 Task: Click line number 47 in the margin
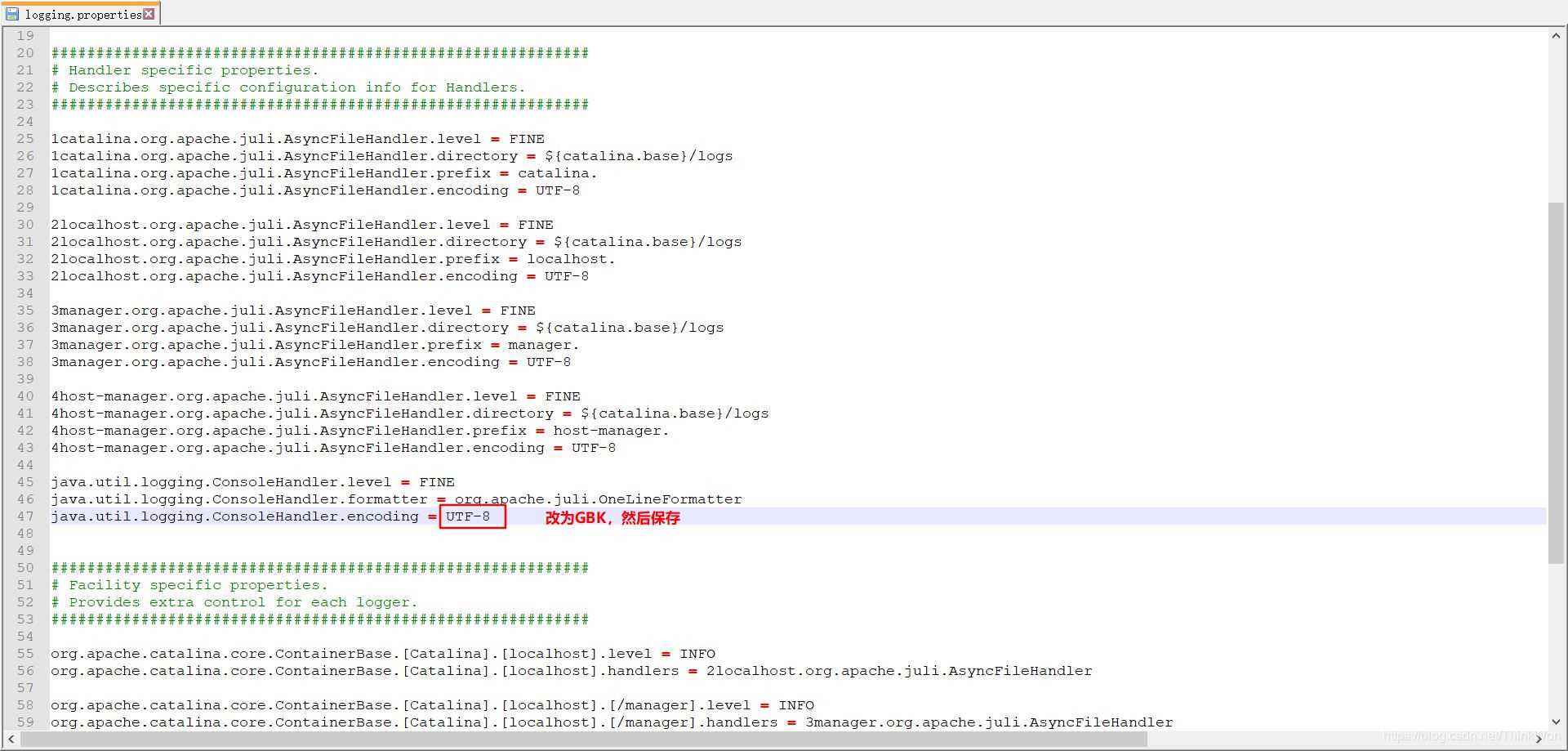click(x=25, y=516)
